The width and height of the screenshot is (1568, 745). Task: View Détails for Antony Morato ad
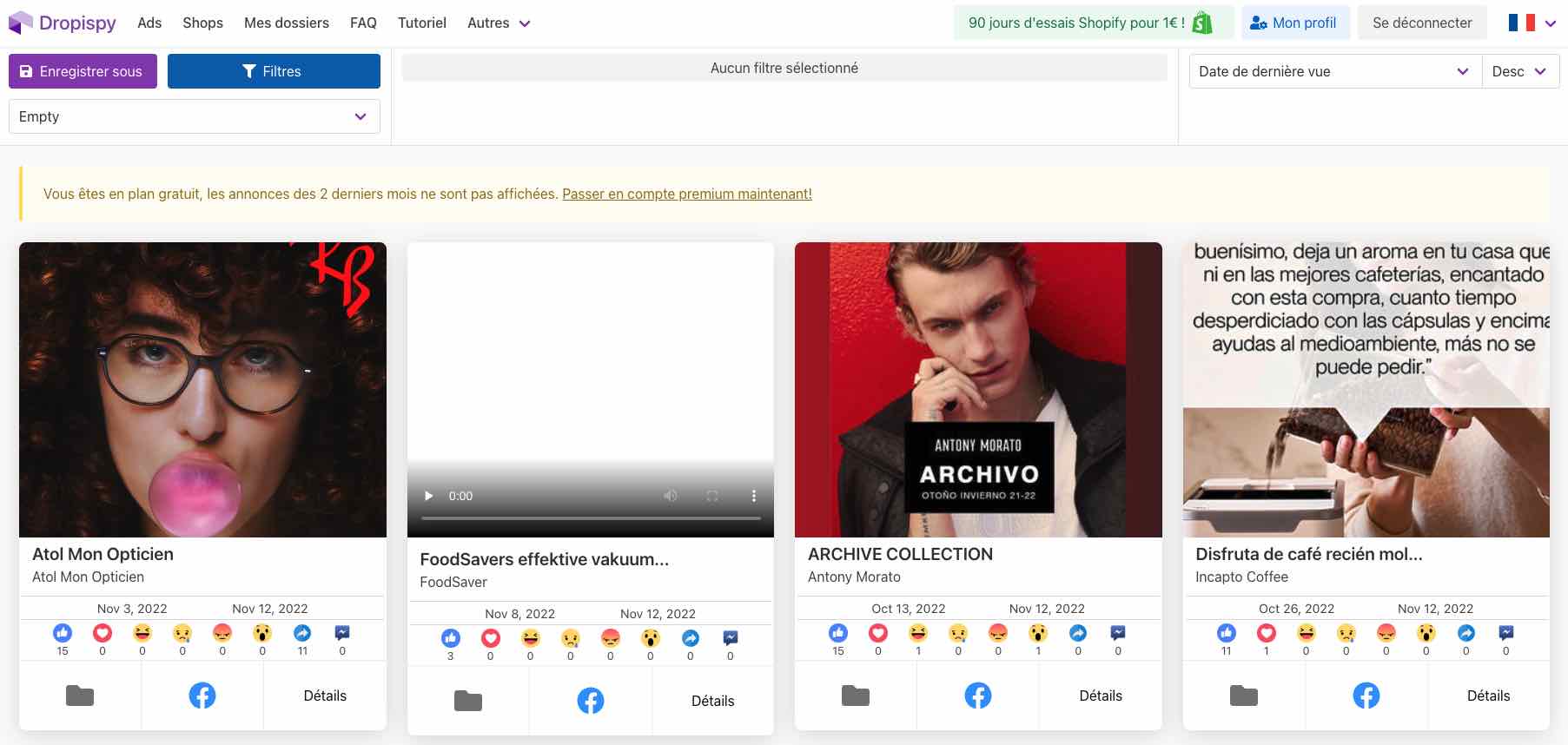click(x=1101, y=696)
